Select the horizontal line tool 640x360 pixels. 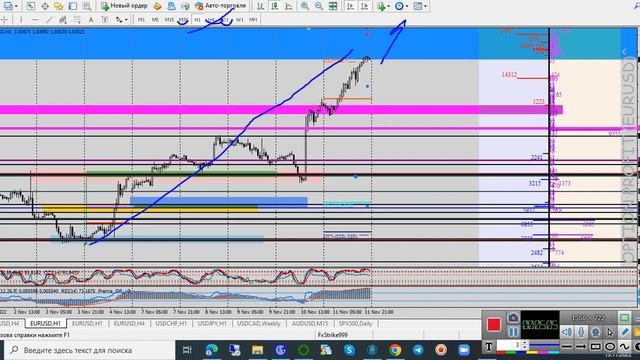[35, 20]
